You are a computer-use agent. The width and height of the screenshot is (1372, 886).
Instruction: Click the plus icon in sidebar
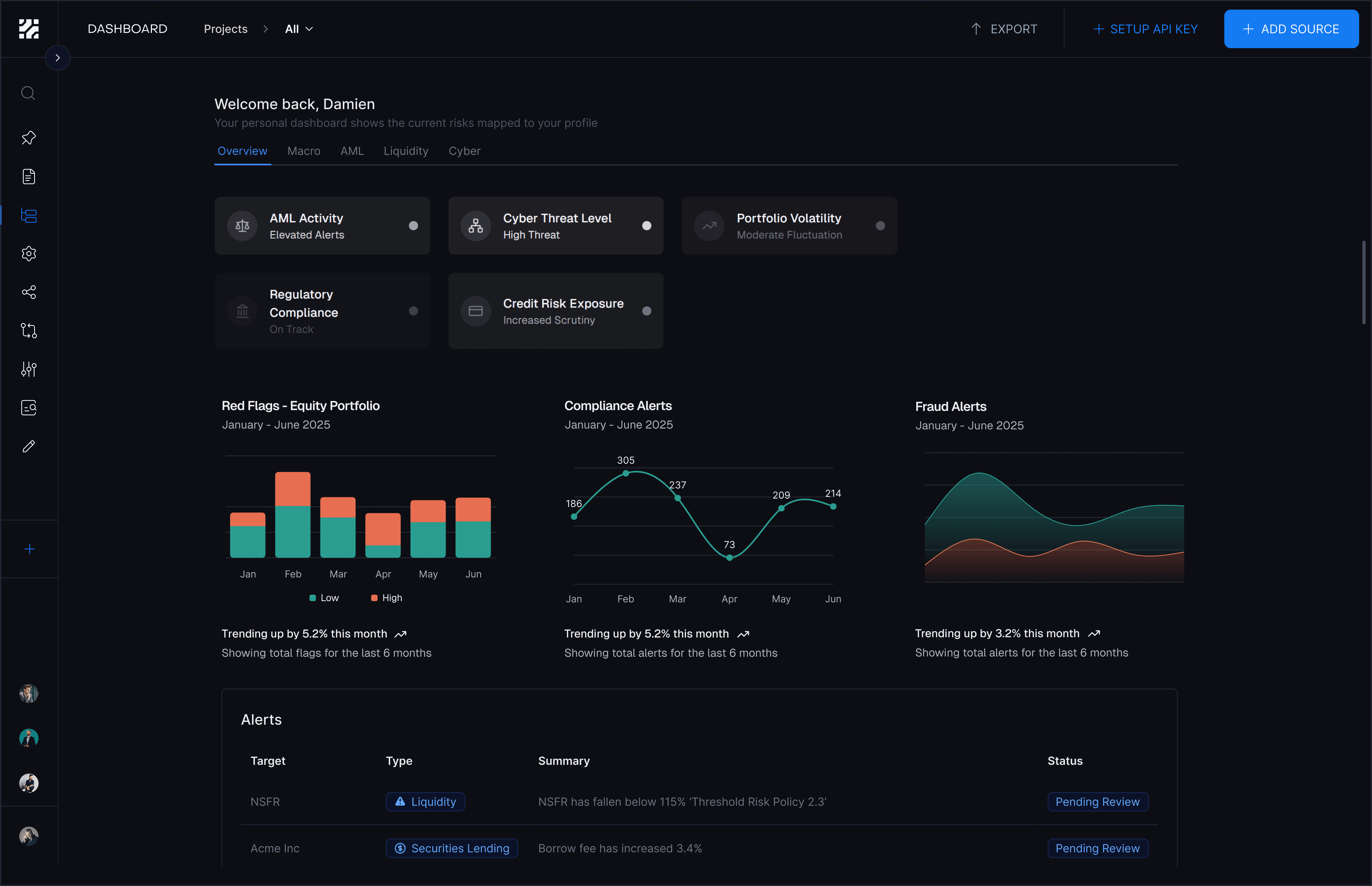point(30,549)
